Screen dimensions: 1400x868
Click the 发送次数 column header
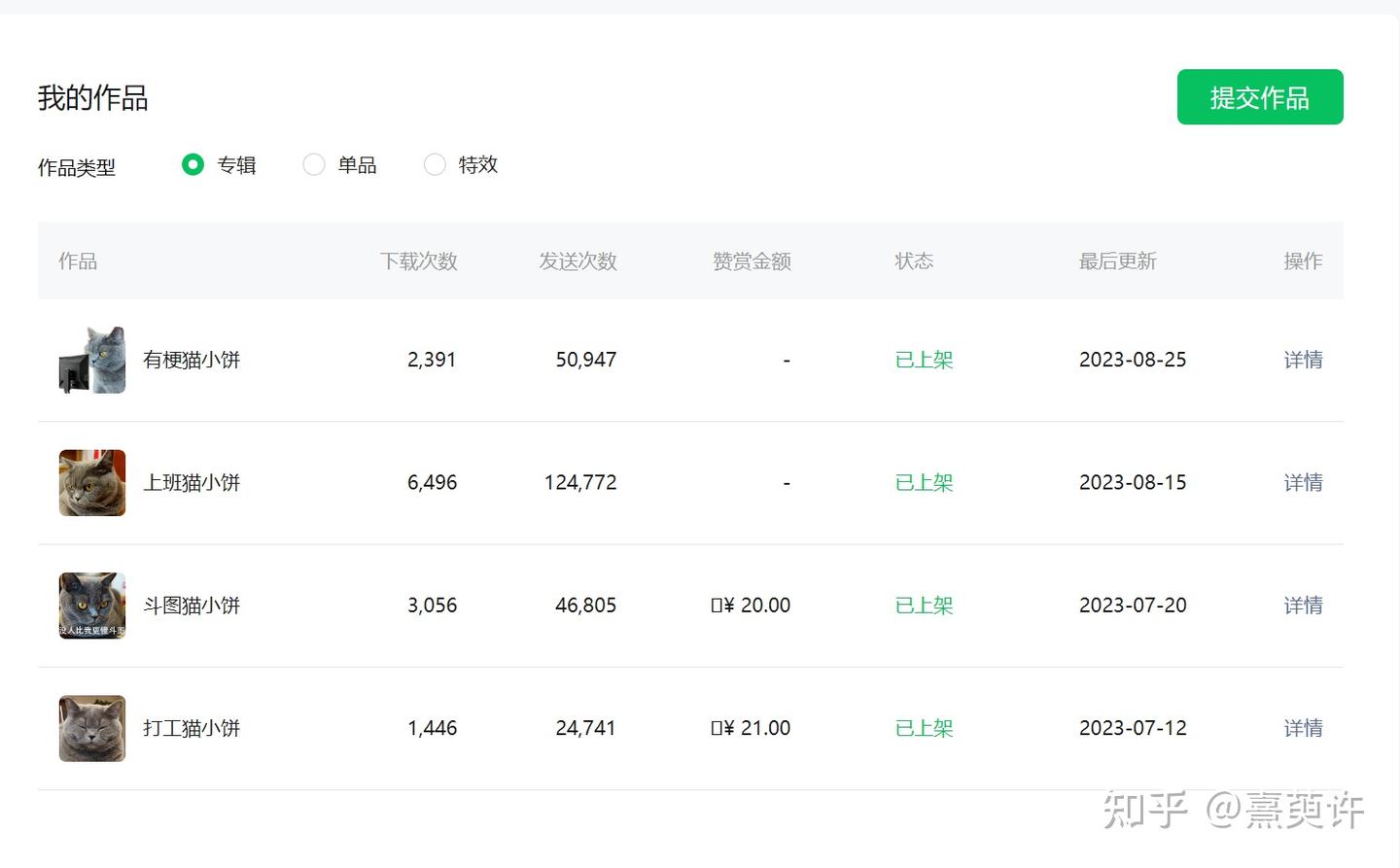click(577, 261)
